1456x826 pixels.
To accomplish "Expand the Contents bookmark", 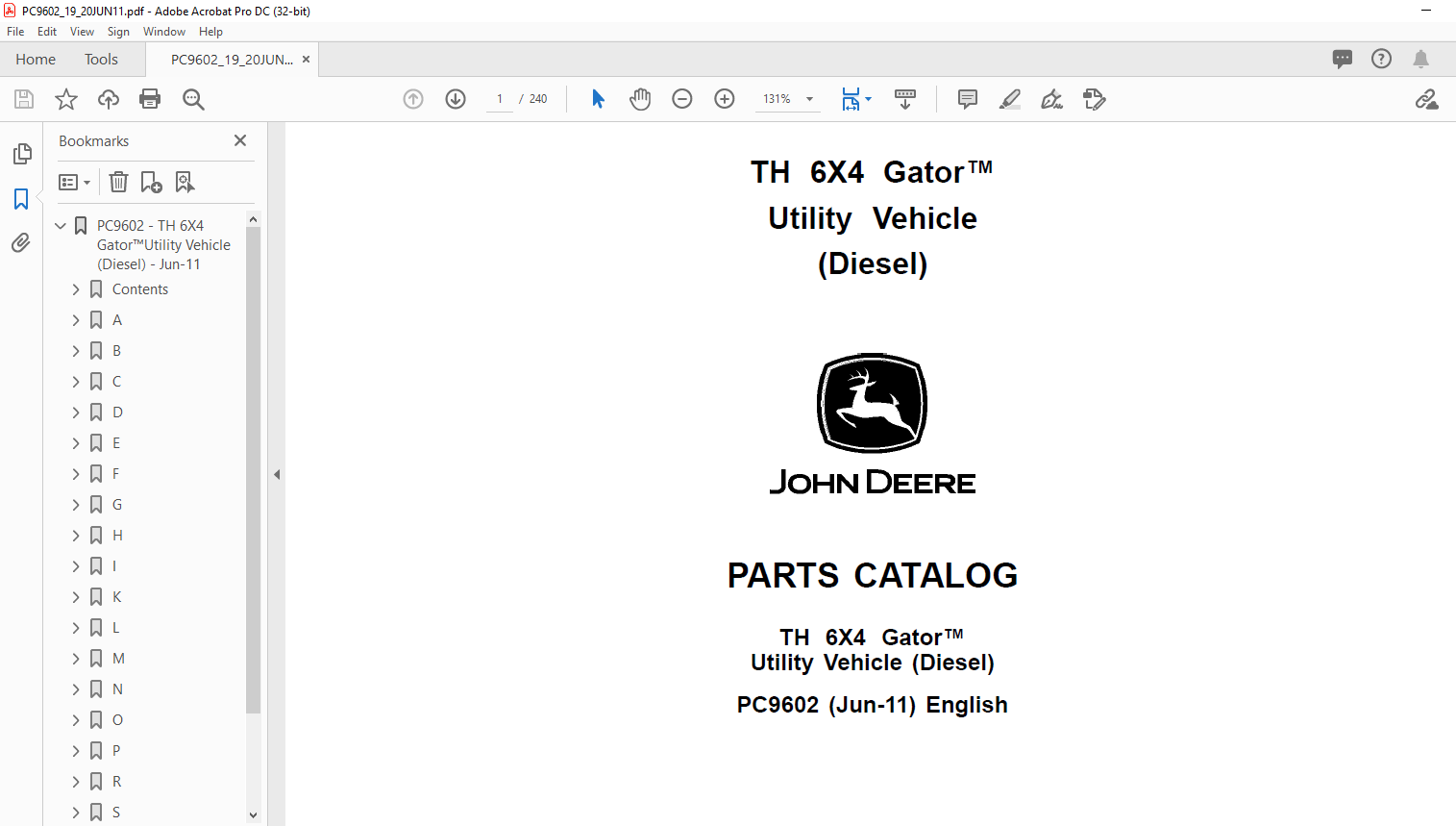I will (76, 289).
